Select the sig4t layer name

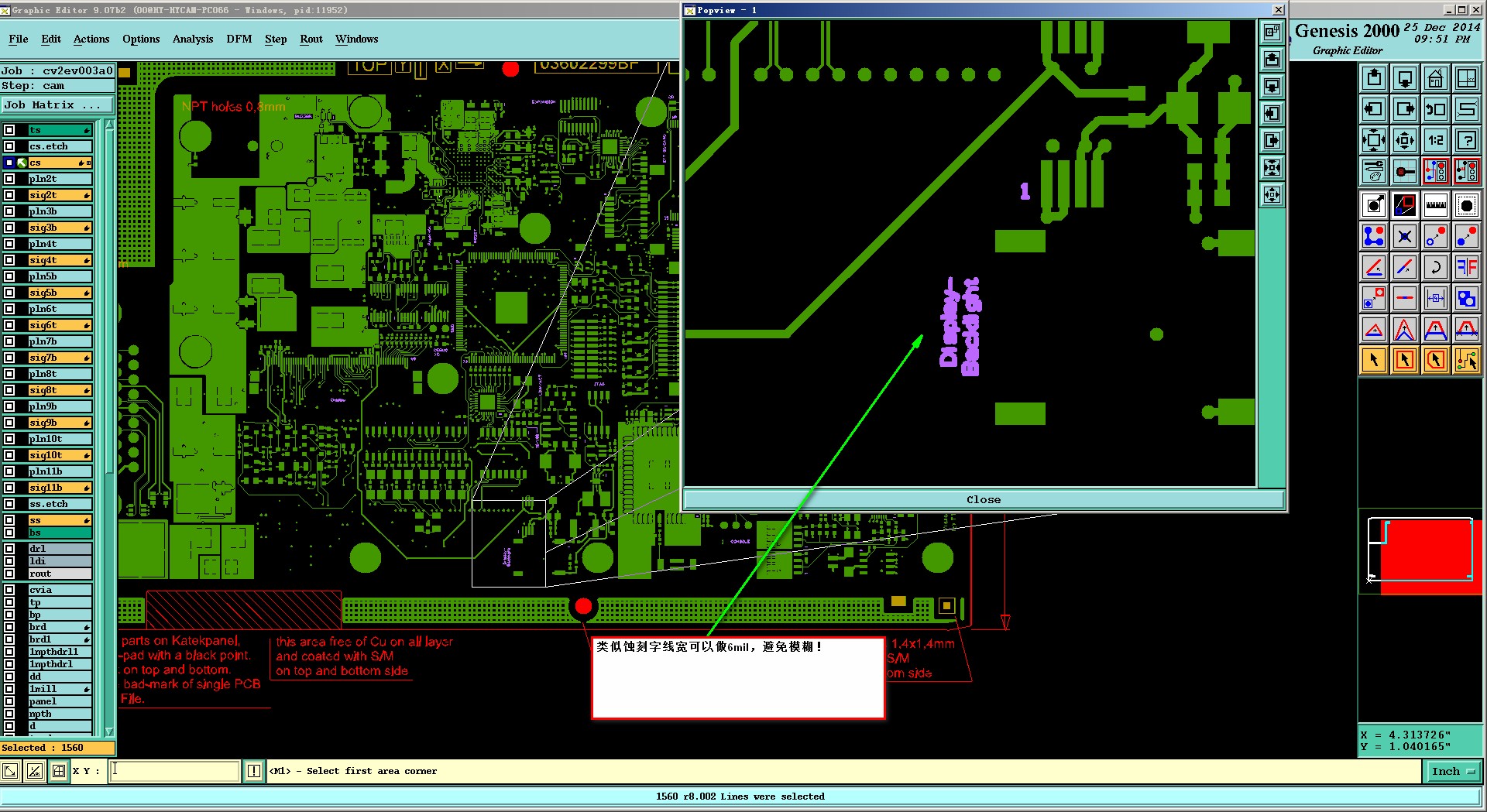tap(60, 260)
